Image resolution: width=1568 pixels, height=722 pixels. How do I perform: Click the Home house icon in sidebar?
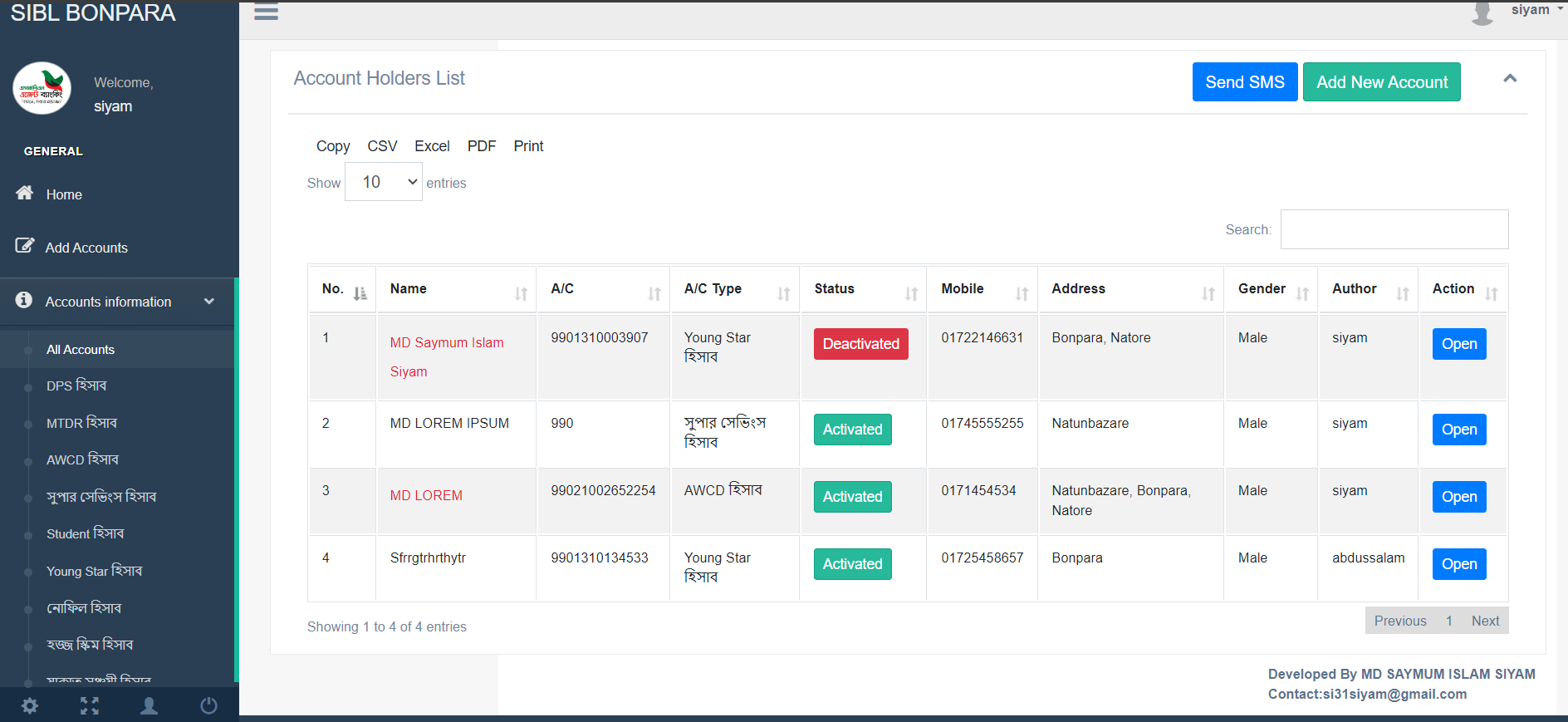[x=25, y=193]
